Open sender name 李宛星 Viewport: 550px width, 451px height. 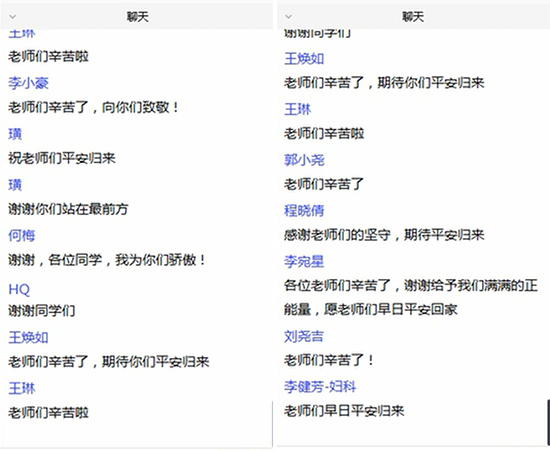pos(304,261)
